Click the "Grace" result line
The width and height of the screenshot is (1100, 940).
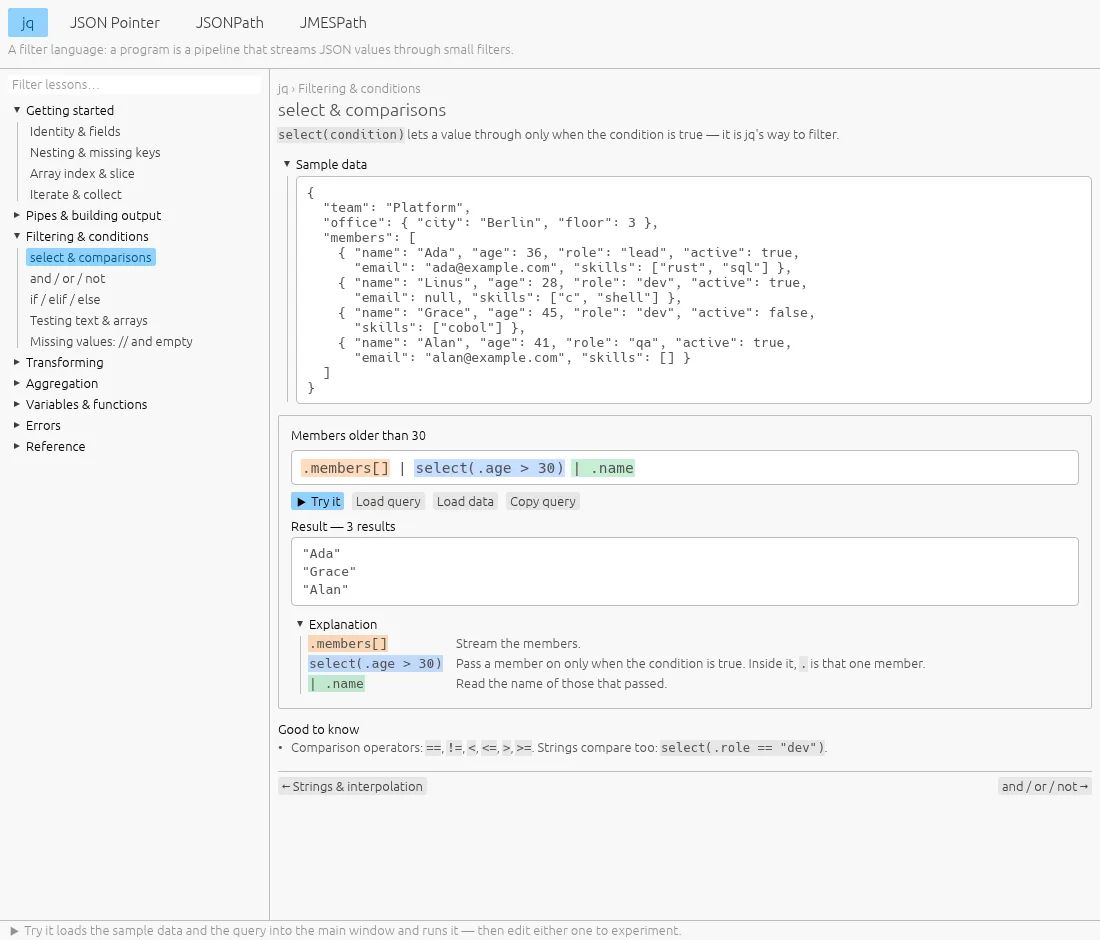(x=329, y=572)
